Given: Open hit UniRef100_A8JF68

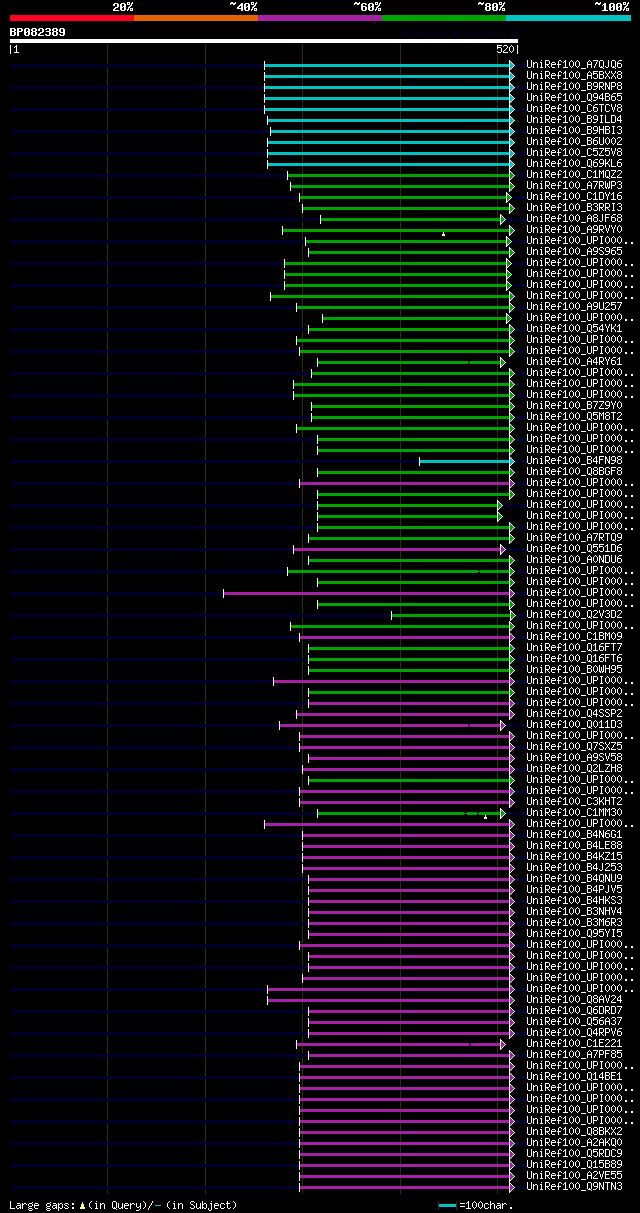Looking at the screenshot, I should click(x=574, y=218).
